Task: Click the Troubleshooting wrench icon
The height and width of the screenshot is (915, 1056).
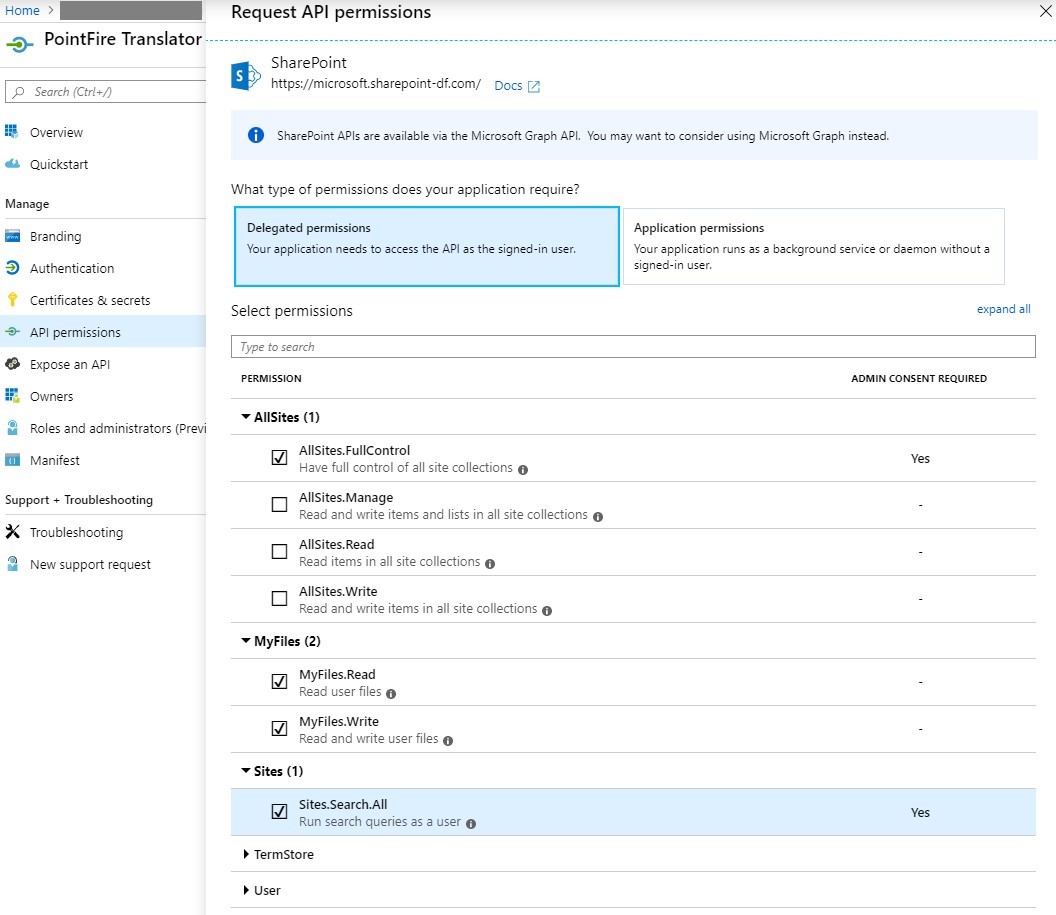Action: (x=12, y=531)
